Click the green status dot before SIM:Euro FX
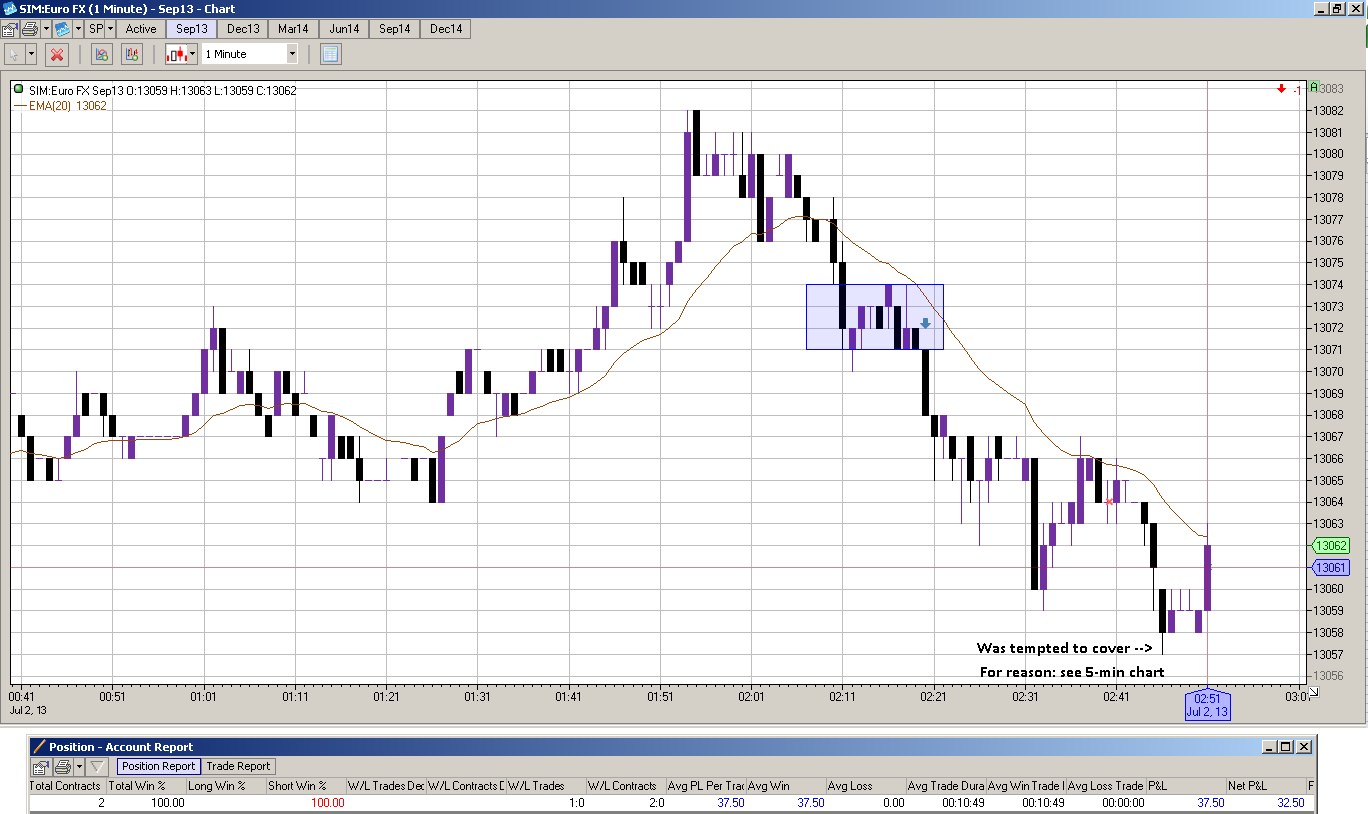 19,90
